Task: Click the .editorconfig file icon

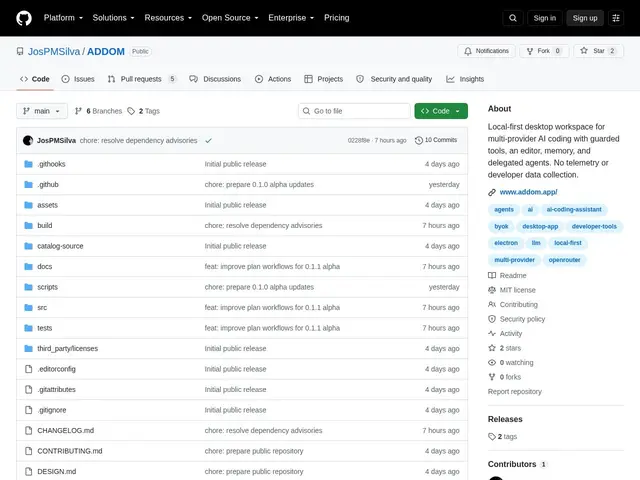Action: point(28,369)
